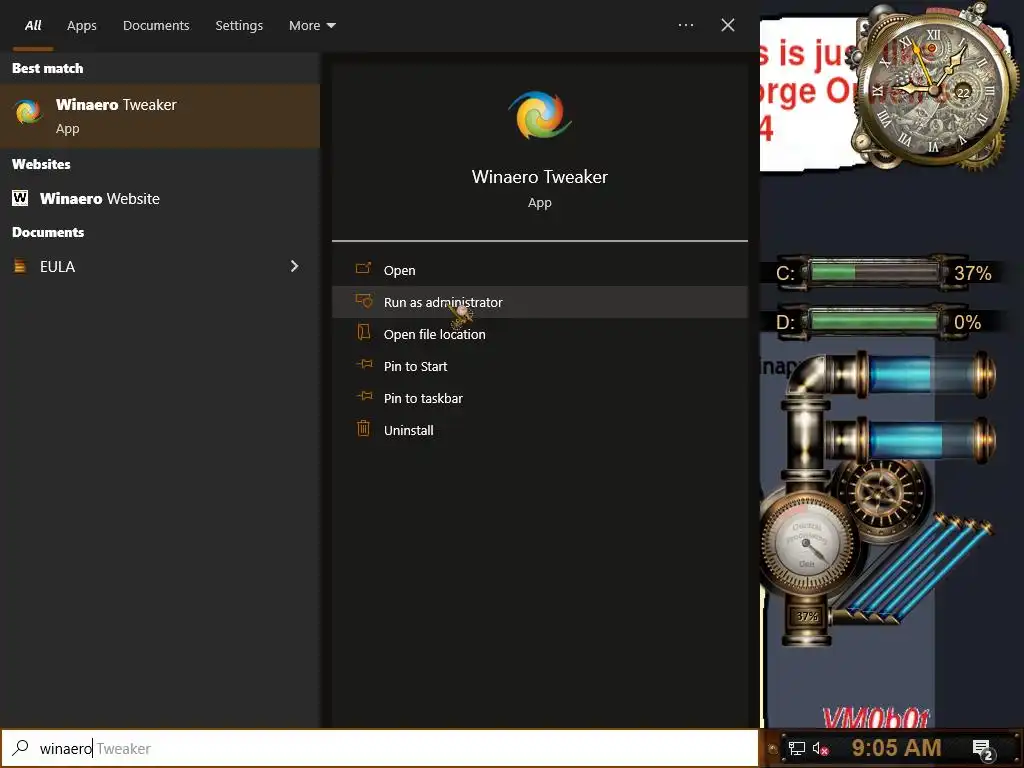Click the Pin to taskbar pin icon

(x=364, y=396)
